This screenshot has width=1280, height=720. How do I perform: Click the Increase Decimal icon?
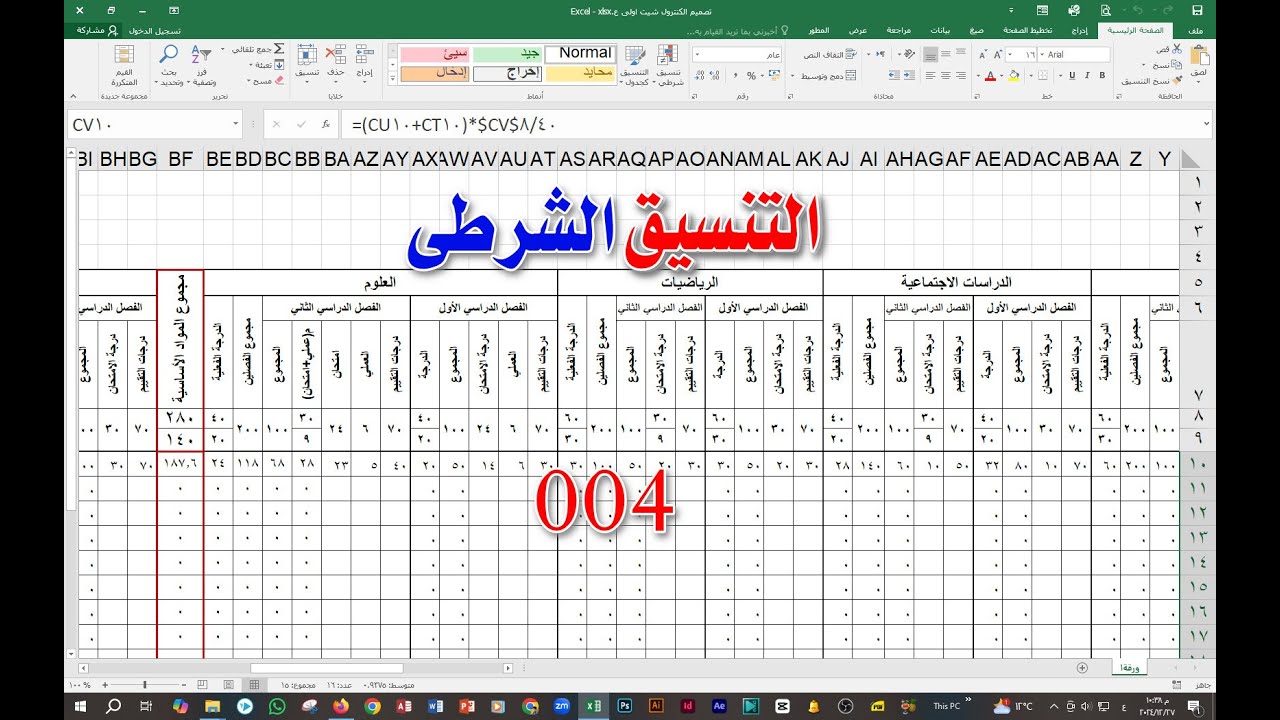pos(713,76)
